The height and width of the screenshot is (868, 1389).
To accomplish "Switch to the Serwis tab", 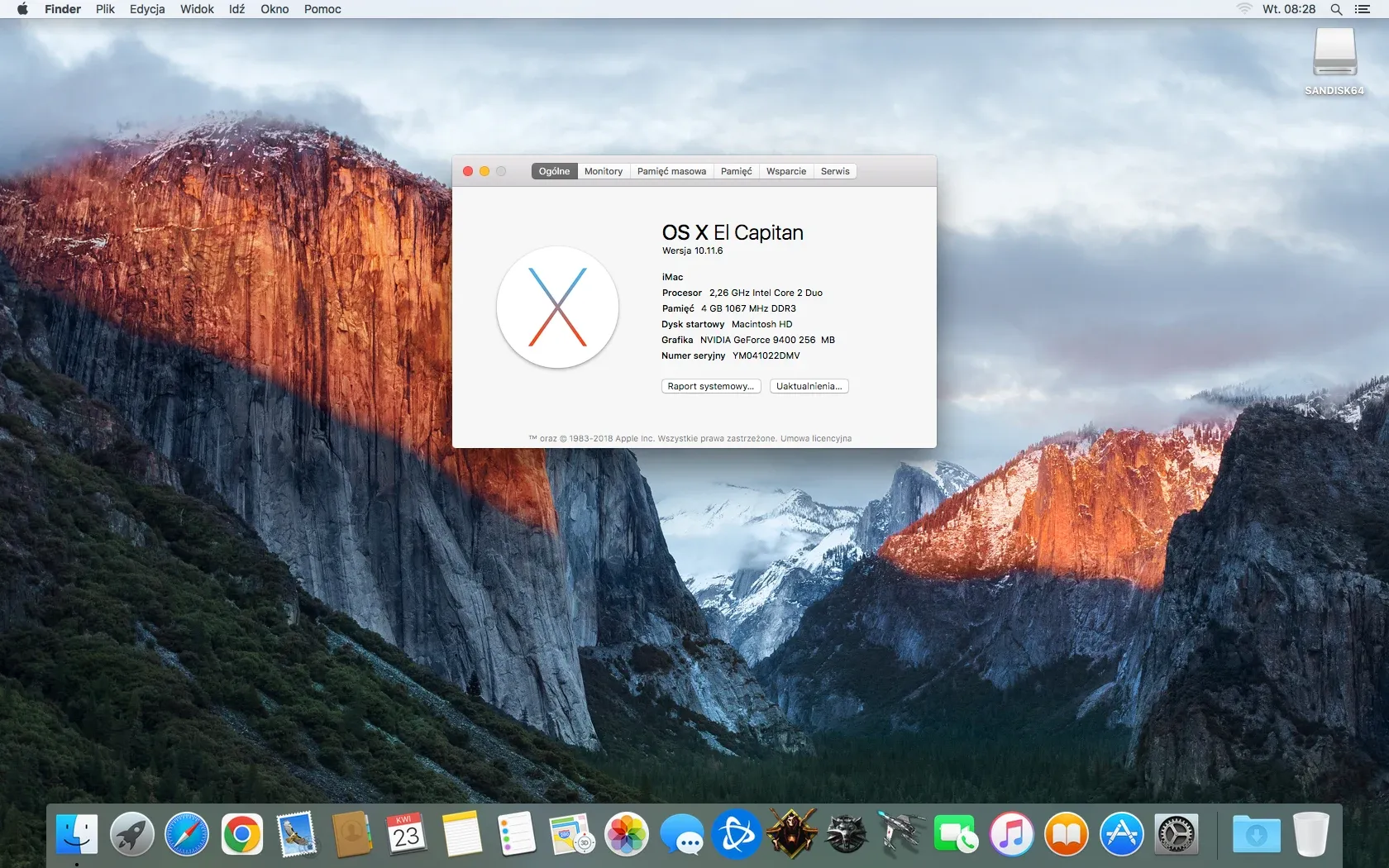I will [835, 171].
